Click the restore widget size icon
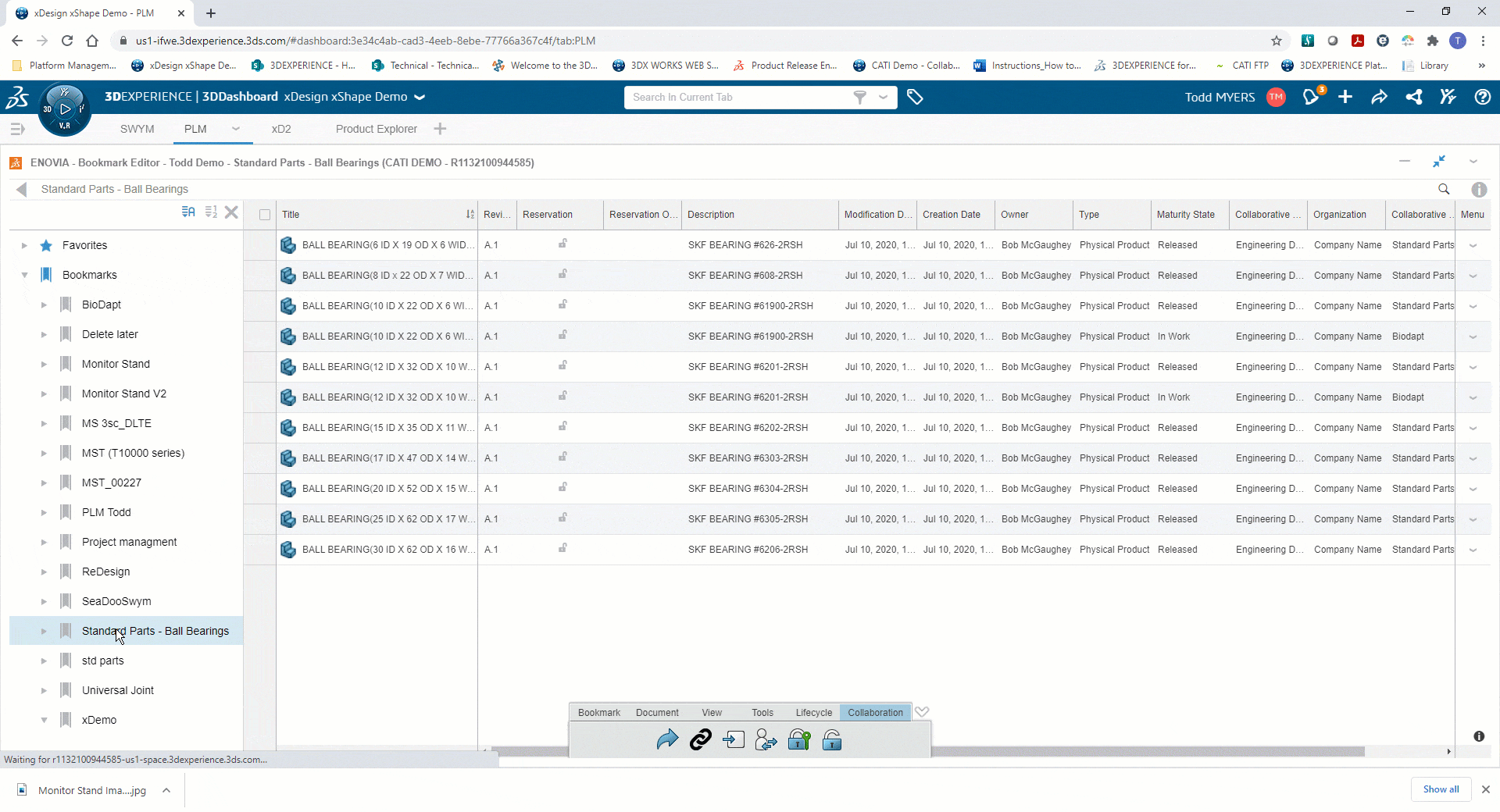The height and width of the screenshot is (812, 1500). (1439, 161)
